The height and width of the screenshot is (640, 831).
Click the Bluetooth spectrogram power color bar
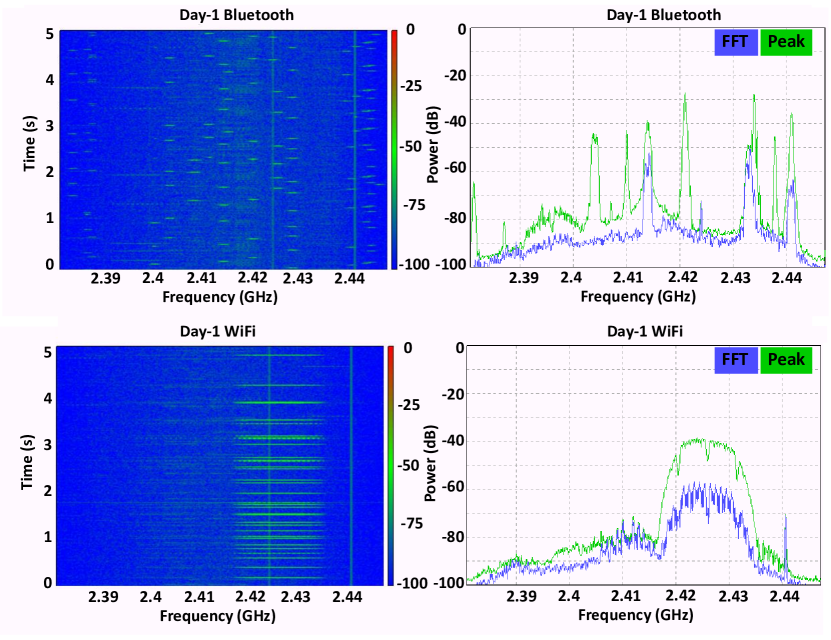pos(394,149)
